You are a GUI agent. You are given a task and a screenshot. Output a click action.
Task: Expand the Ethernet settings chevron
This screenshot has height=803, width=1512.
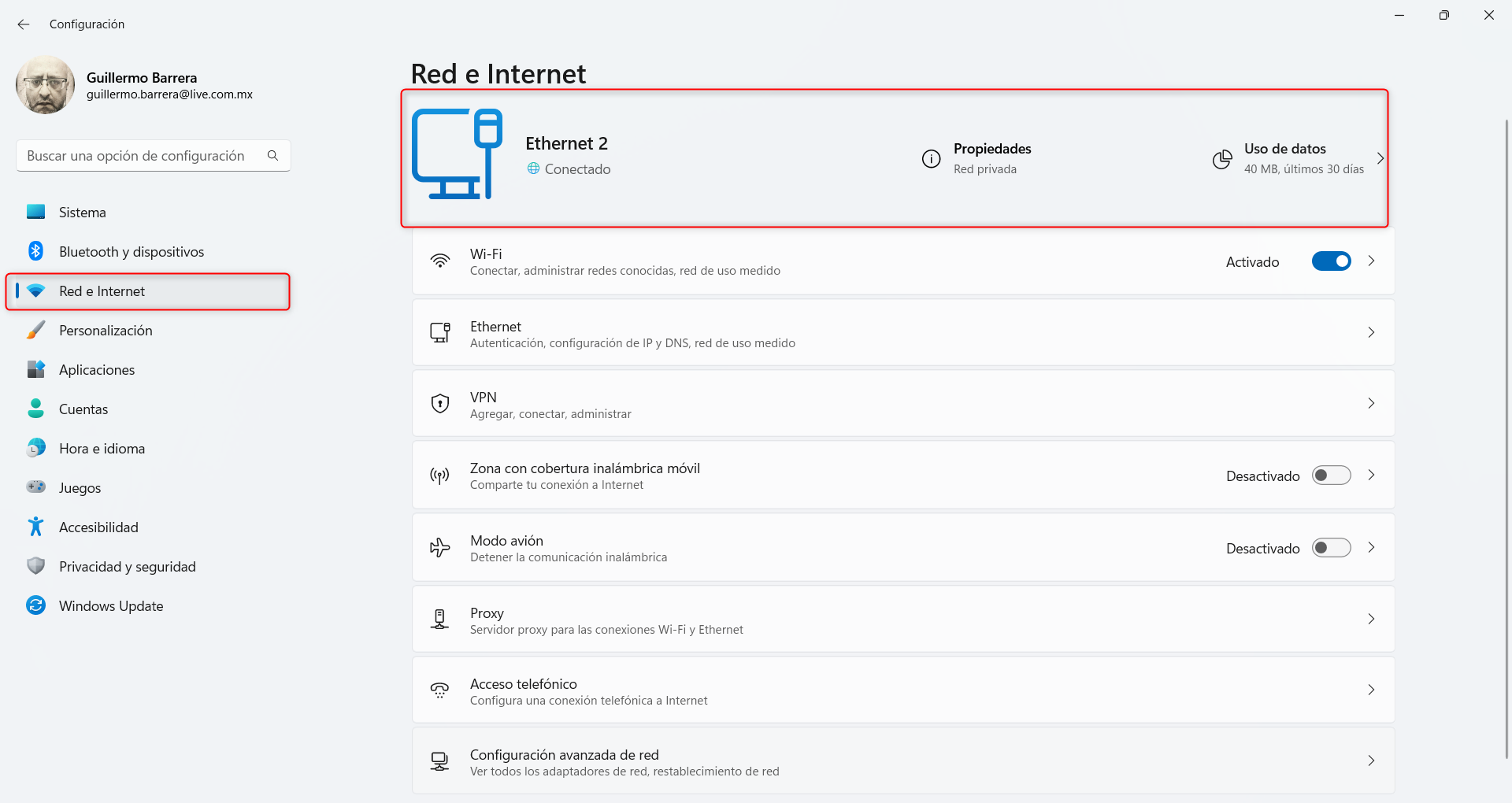pos(1371,332)
